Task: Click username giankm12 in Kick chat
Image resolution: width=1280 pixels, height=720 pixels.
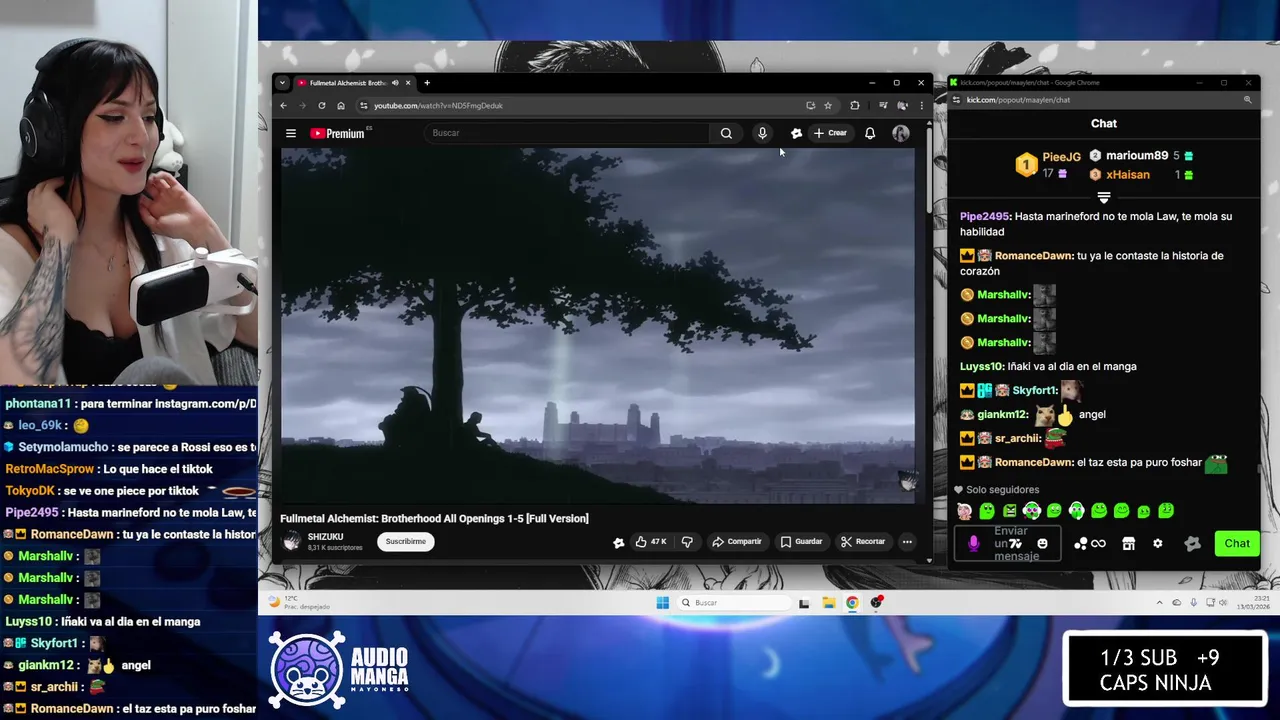Action: tap(1002, 414)
